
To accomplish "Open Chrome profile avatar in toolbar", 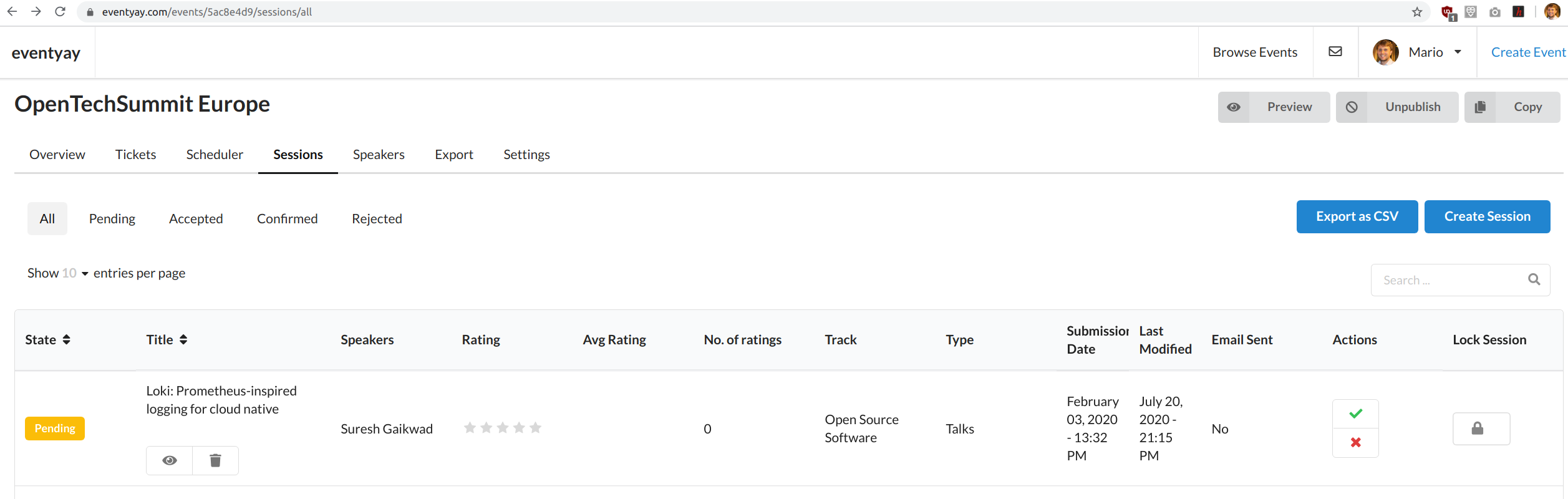I will pyautogui.click(x=1552, y=11).
